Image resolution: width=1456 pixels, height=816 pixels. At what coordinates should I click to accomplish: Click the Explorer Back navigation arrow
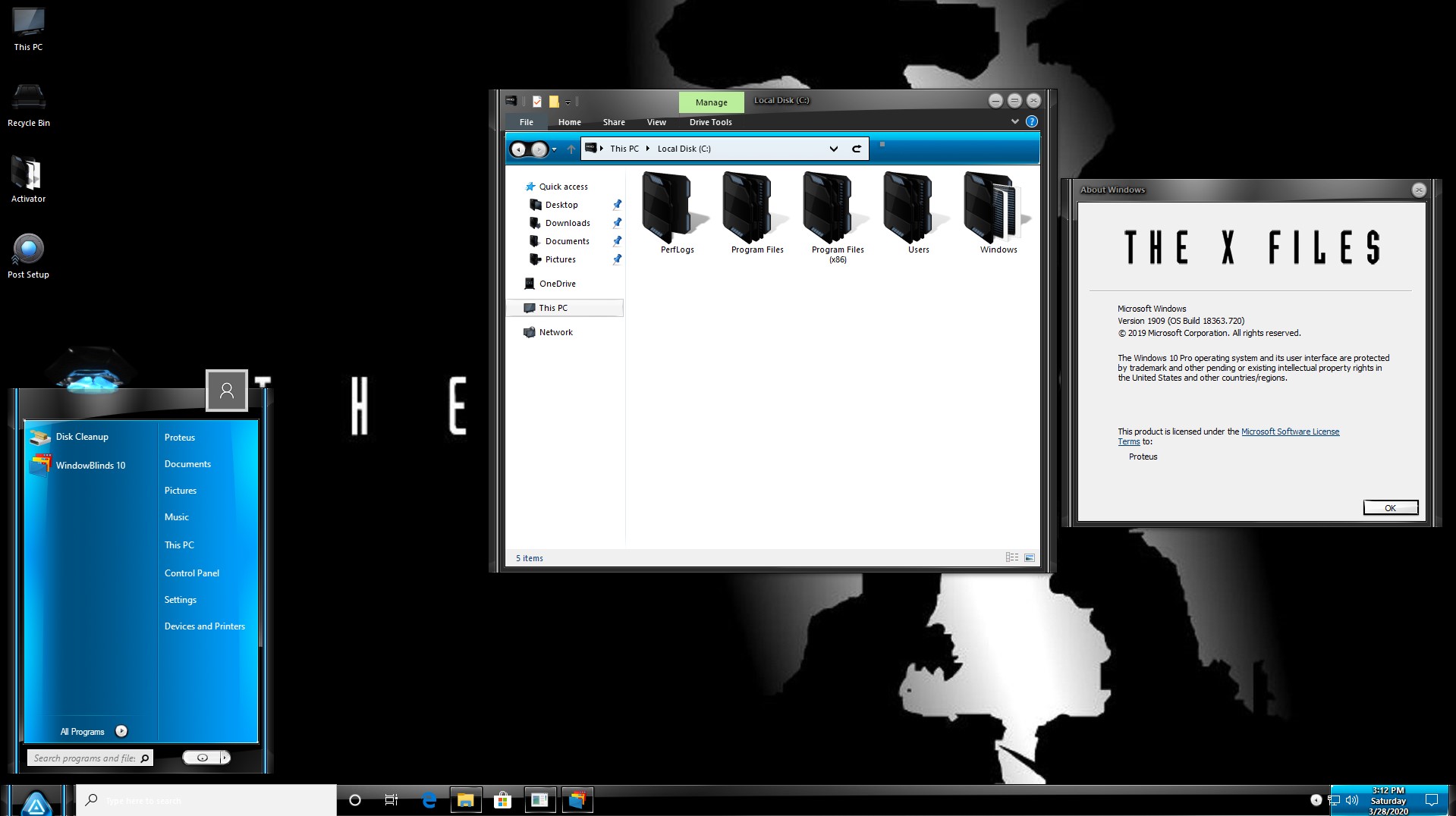point(518,149)
